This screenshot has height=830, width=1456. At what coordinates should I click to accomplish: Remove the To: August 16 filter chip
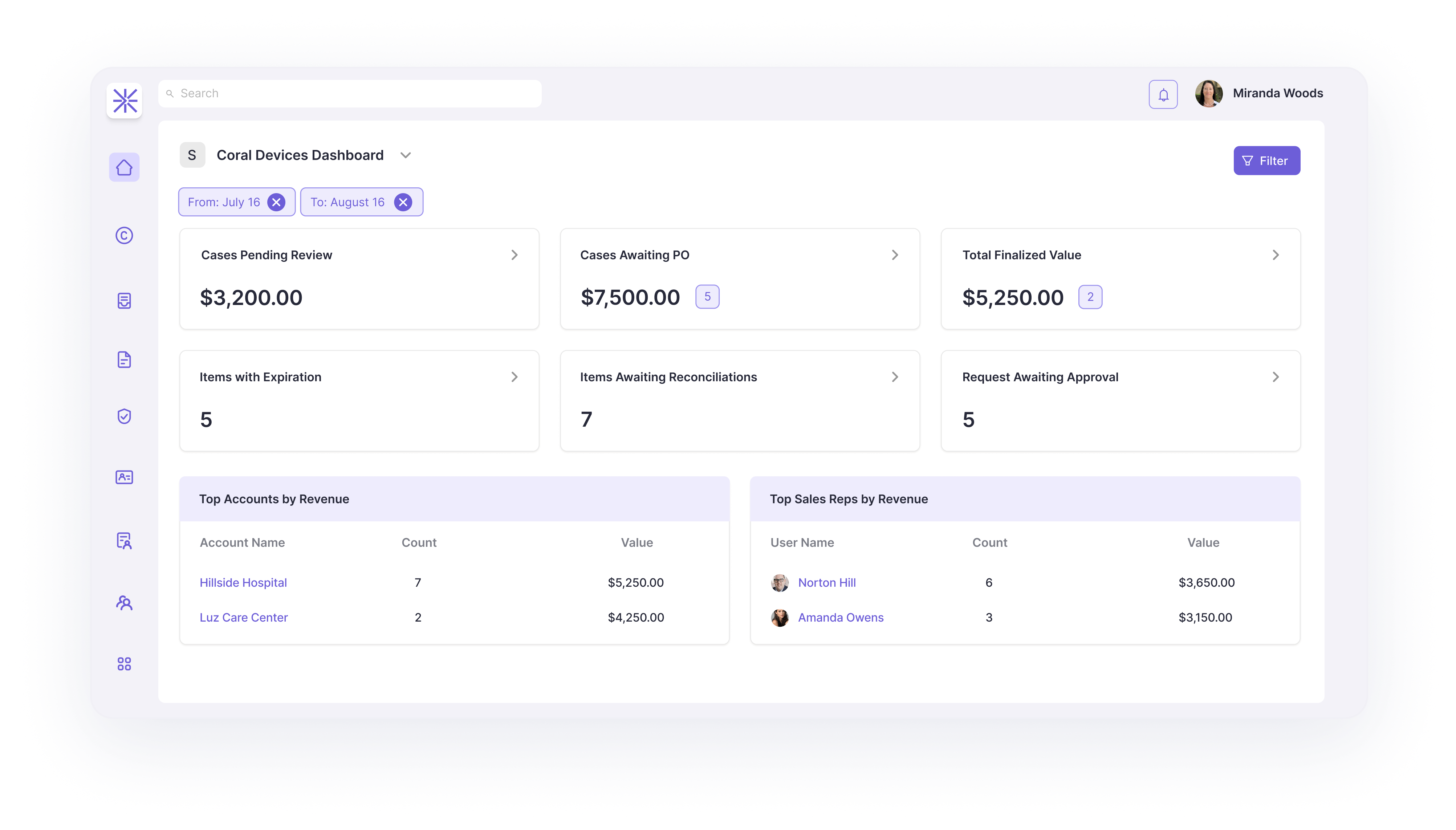[x=403, y=202]
